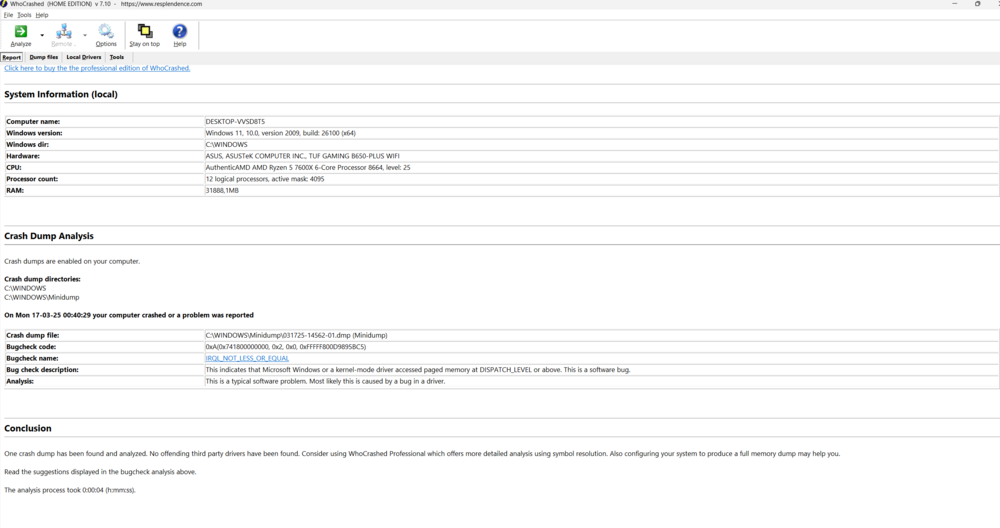Screen dimensions: 1000x528
Task: Open Options via the gear icon
Action: (x=106, y=32)
